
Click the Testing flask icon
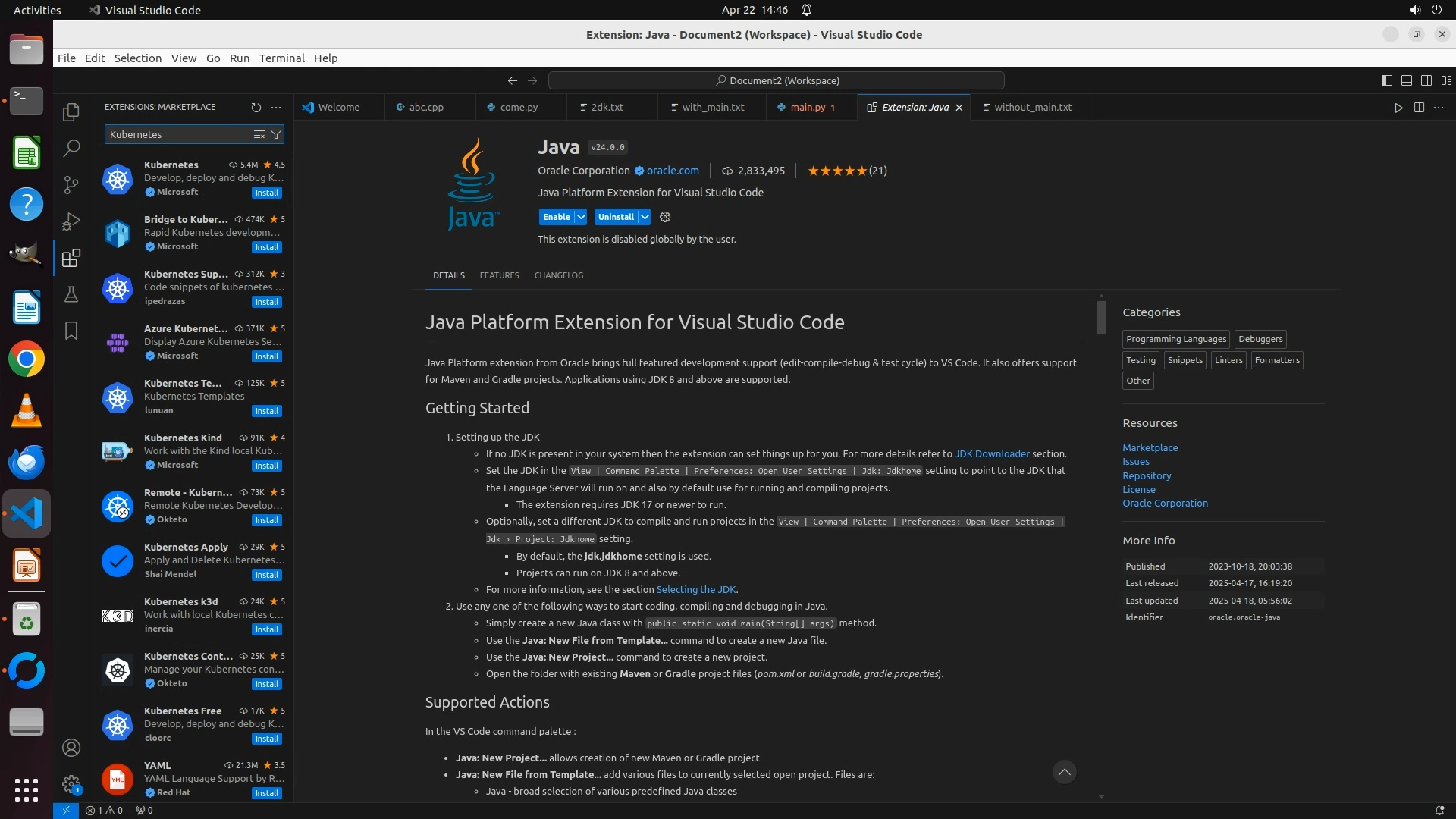(71, 294)
